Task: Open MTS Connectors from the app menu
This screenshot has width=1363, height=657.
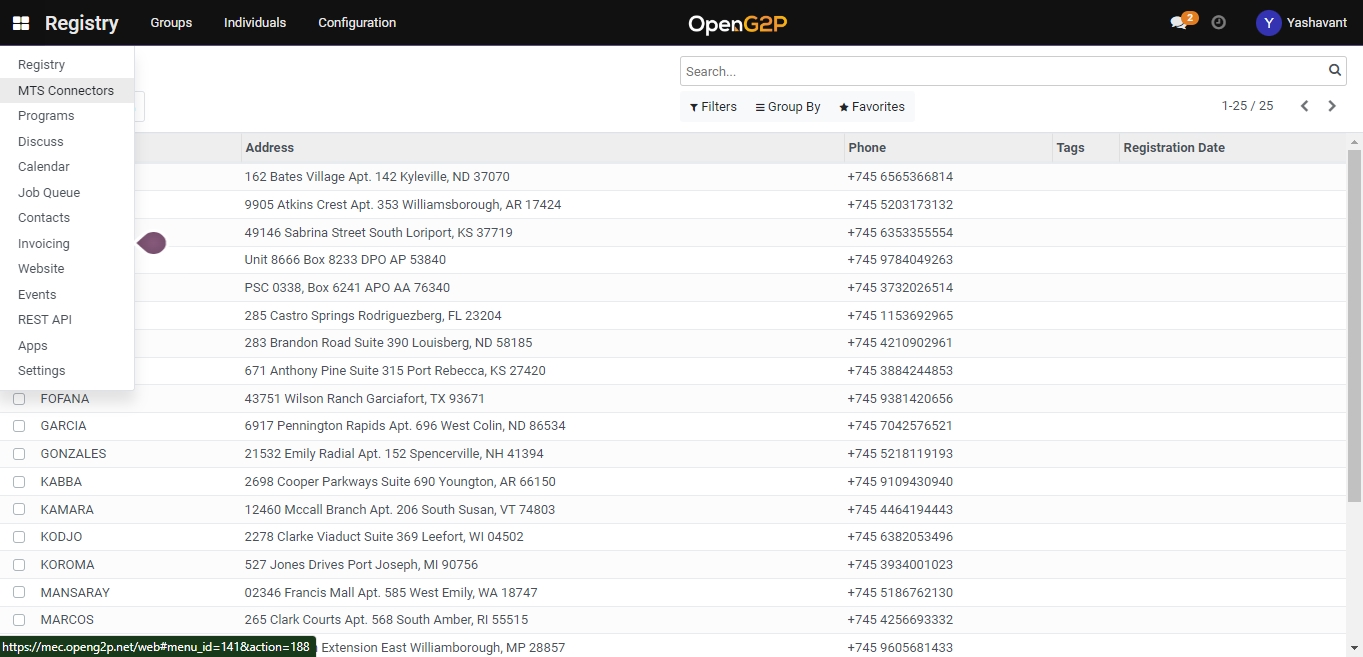Action: pyautogui.click(x=66, y=91)
